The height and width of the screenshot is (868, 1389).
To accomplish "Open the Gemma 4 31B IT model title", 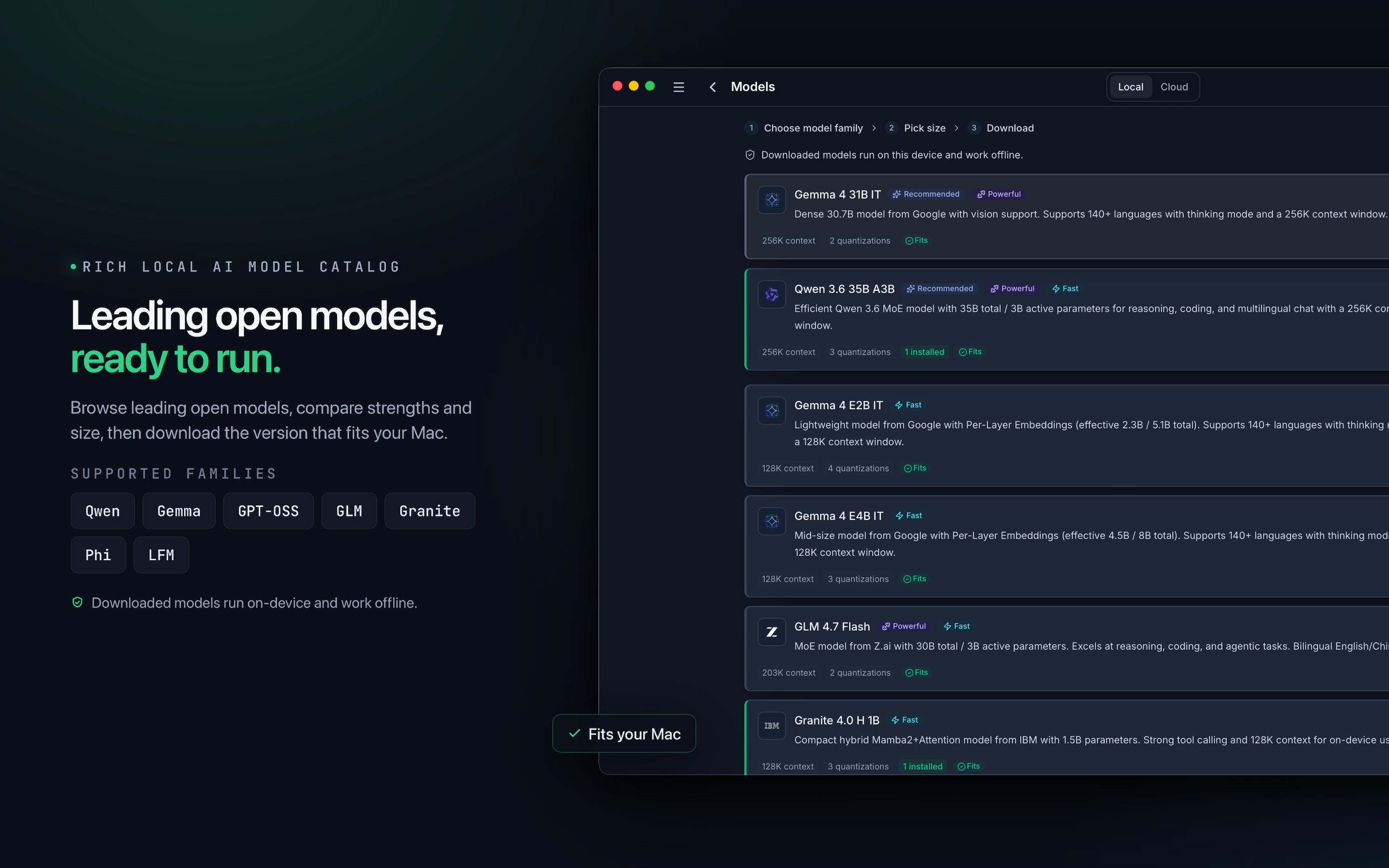I will click(837, 195).
